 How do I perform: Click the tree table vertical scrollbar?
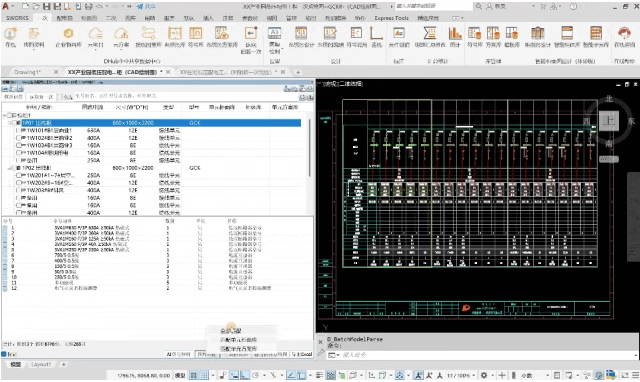click(x=309, y=148)
